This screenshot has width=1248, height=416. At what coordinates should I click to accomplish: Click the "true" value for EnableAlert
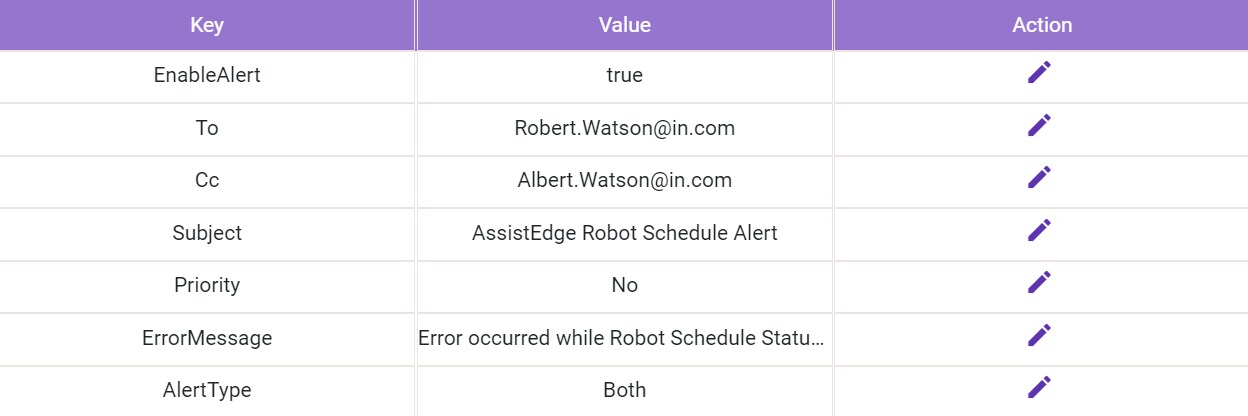pos(625,75)
